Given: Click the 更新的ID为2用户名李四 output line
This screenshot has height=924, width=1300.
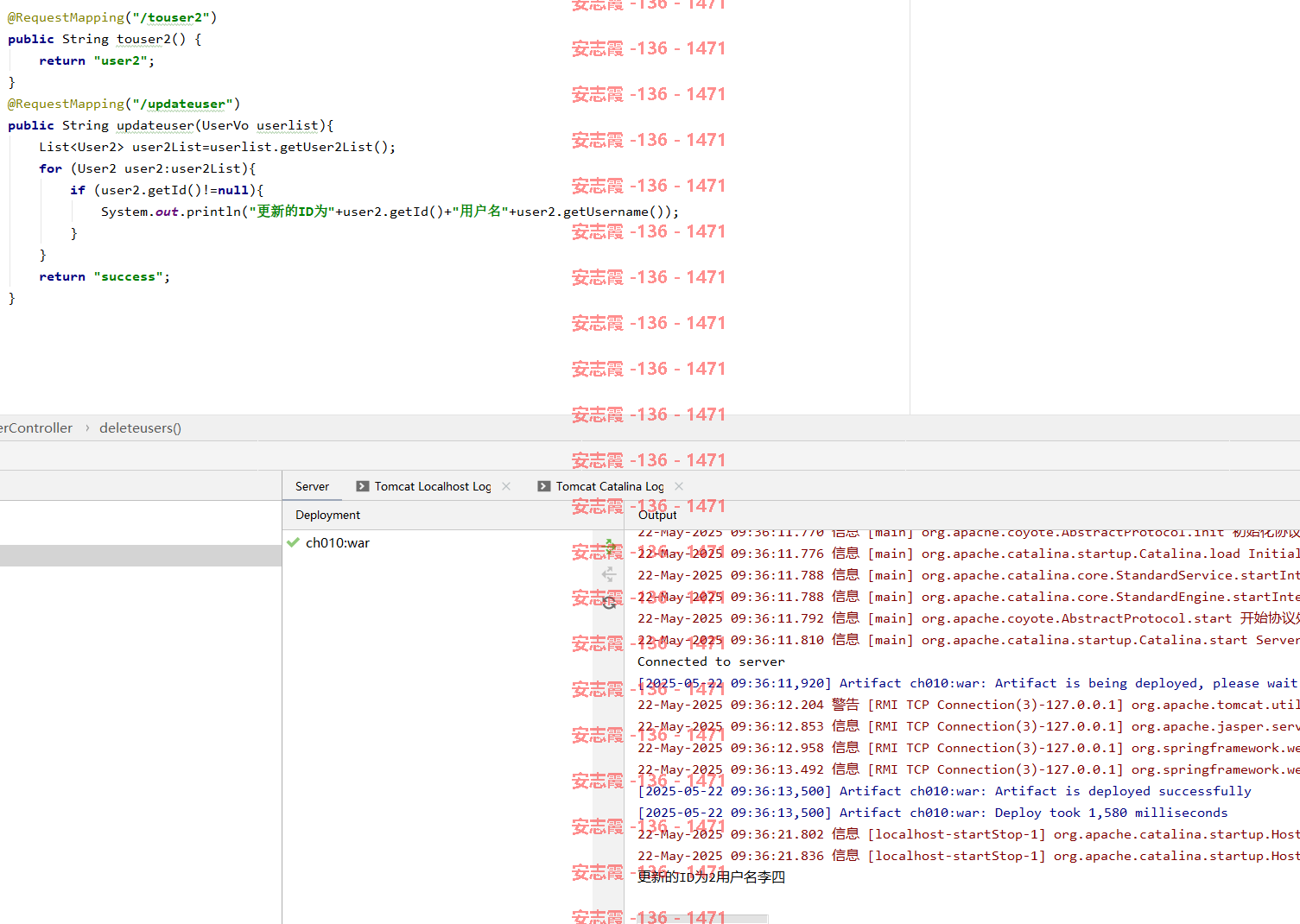Looking at the screenshot, I should tap(711, 877).
